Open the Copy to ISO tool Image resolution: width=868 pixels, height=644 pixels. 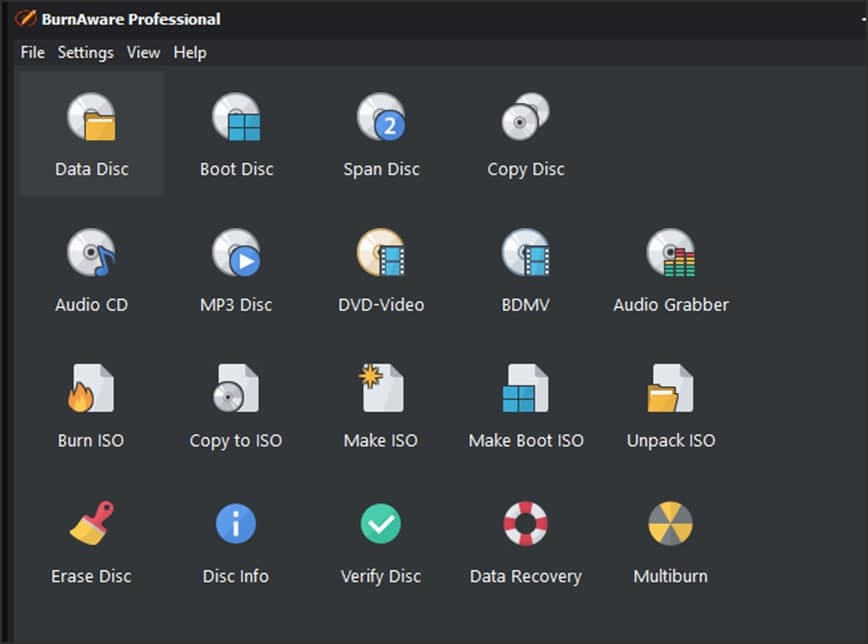coord(237,390)
